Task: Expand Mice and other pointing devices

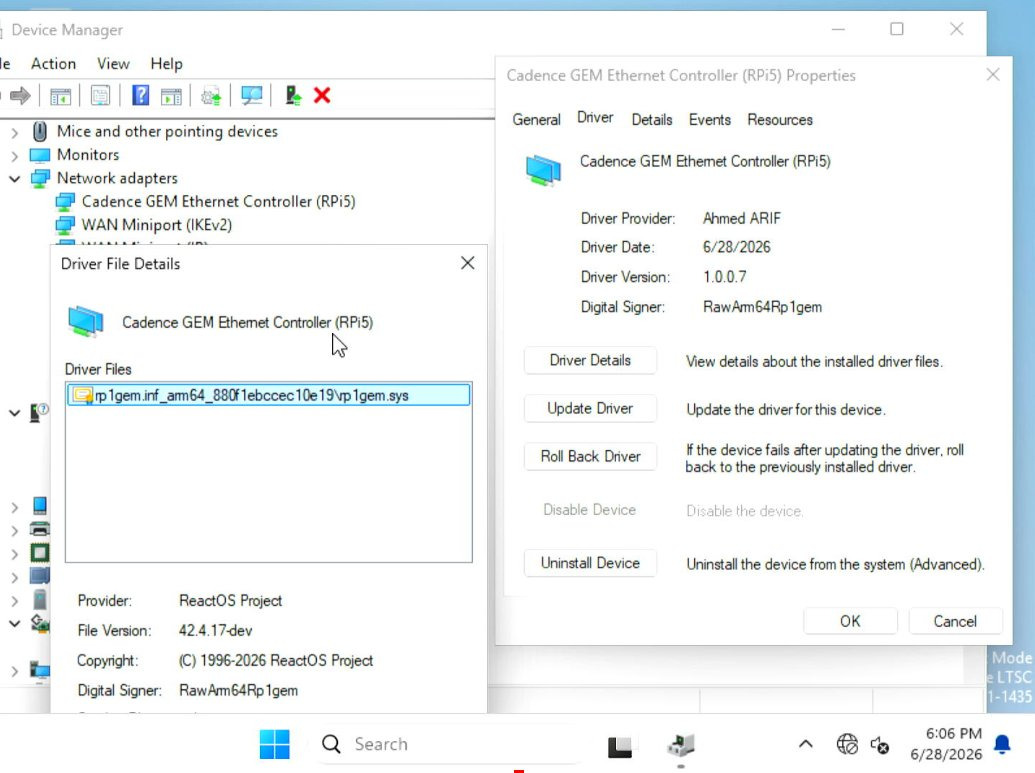Action: (15, 133)
